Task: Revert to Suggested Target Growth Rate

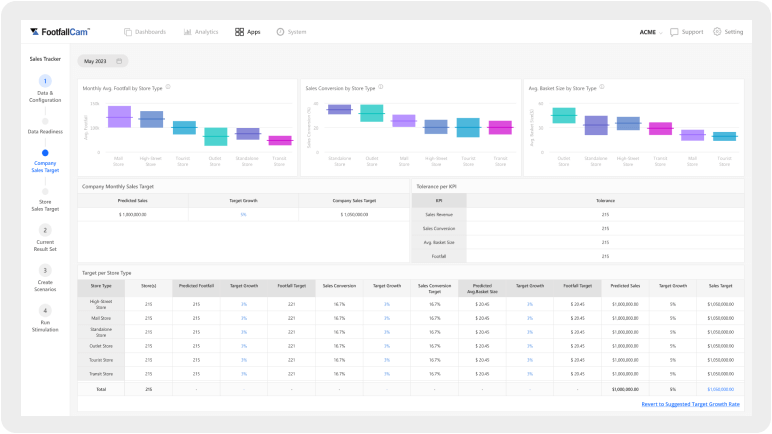Action: [690, 404]
